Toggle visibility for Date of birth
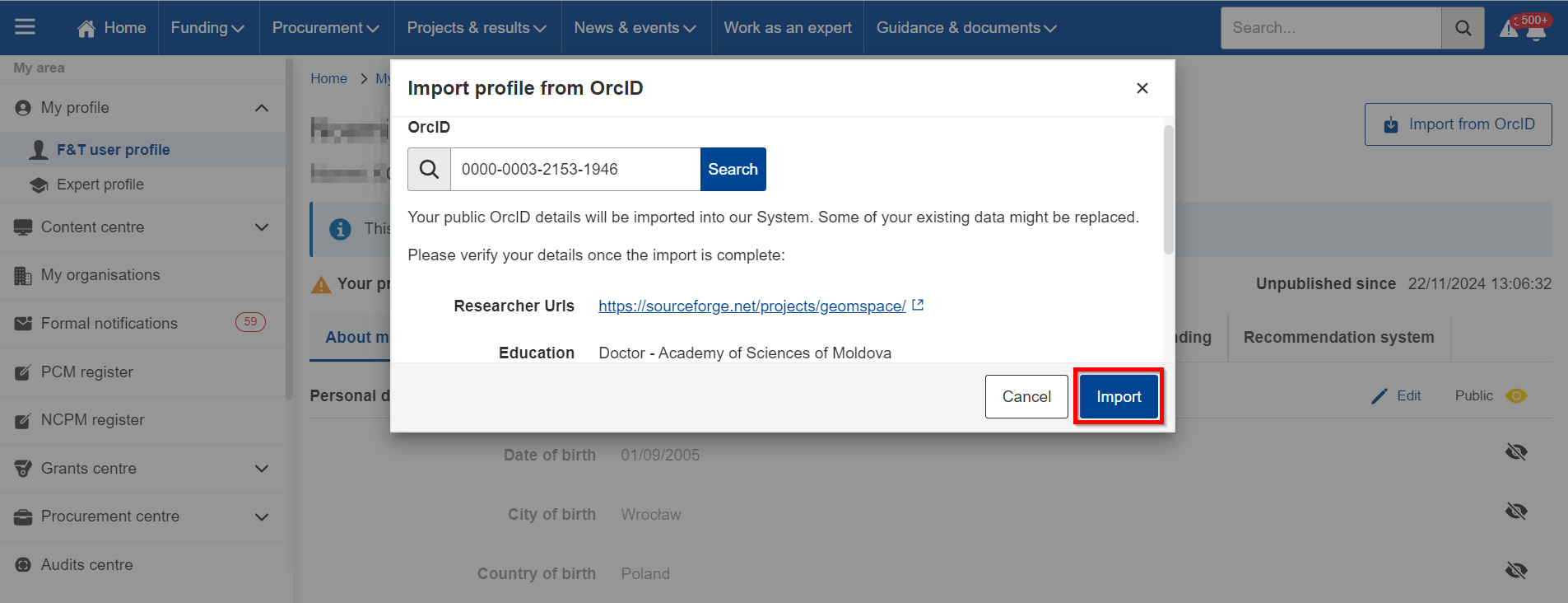1568x603 pixels. tap(1516, 451)
